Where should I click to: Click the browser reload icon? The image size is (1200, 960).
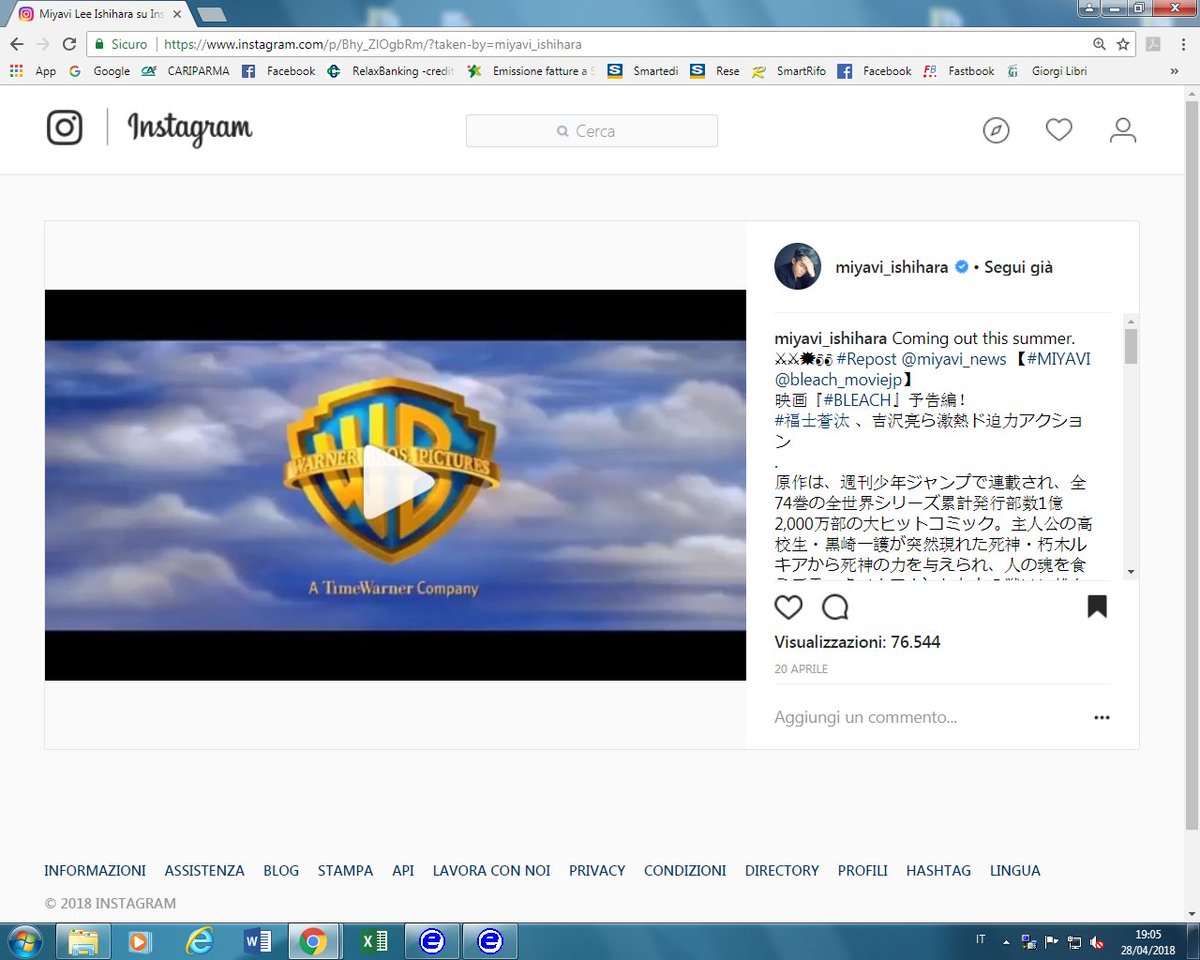click(69, 44)
